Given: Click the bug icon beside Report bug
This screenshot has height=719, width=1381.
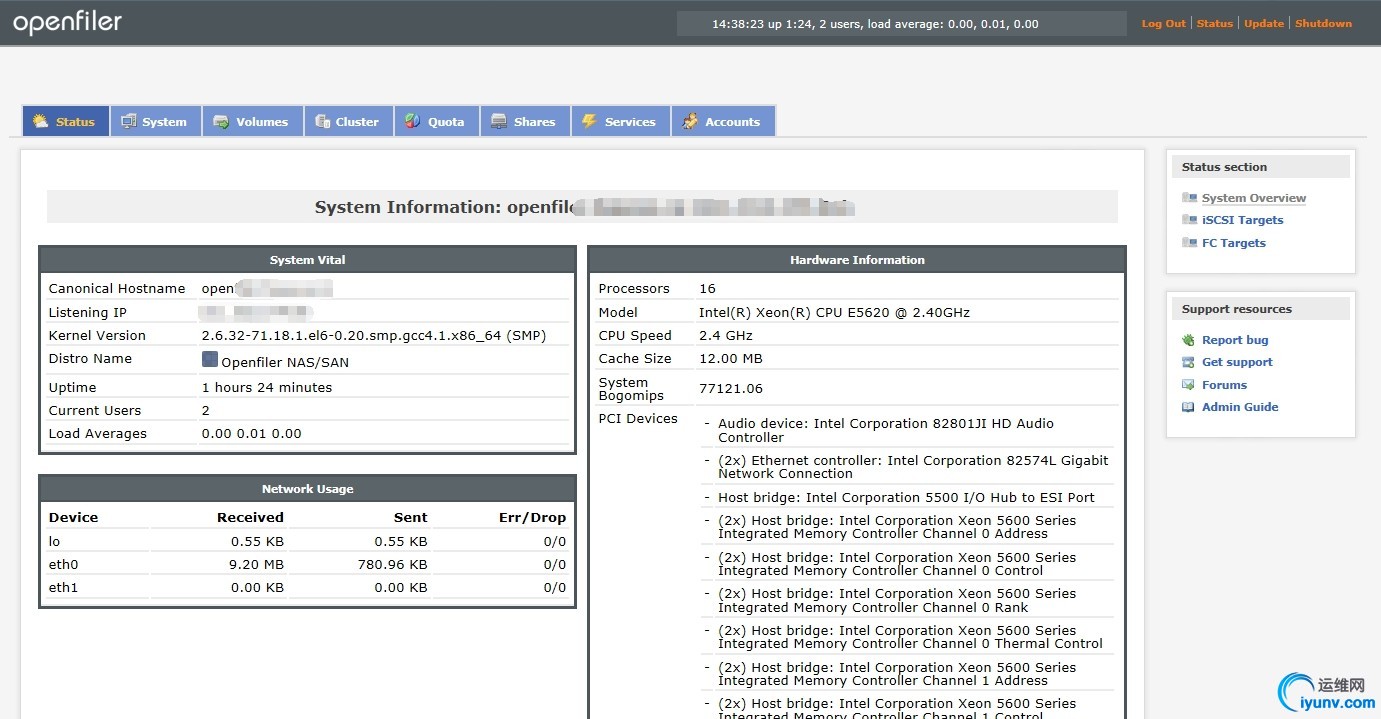Looking at the screenshot, I should [1188, 340].
